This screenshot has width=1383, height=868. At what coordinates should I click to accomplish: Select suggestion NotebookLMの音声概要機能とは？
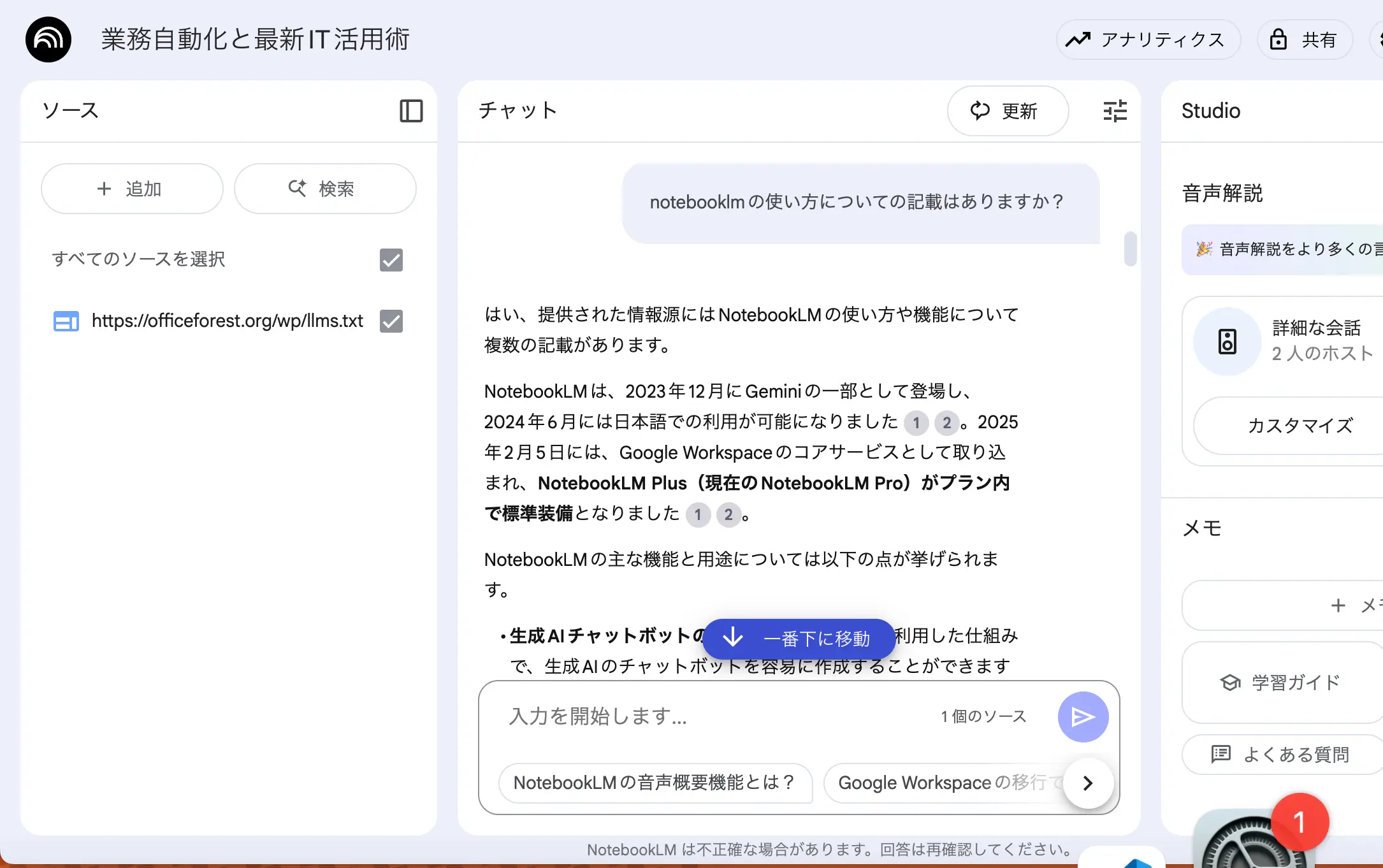pos(655,783)
